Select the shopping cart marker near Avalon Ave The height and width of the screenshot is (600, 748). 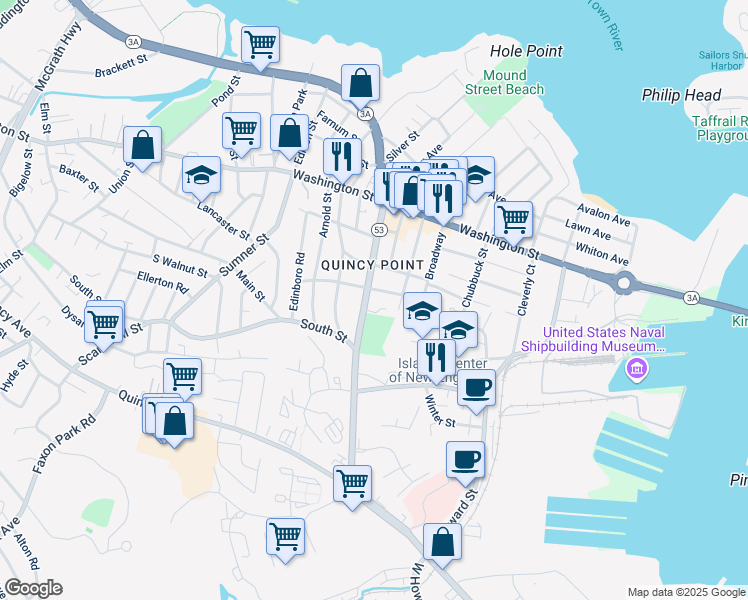click(513, 219)
